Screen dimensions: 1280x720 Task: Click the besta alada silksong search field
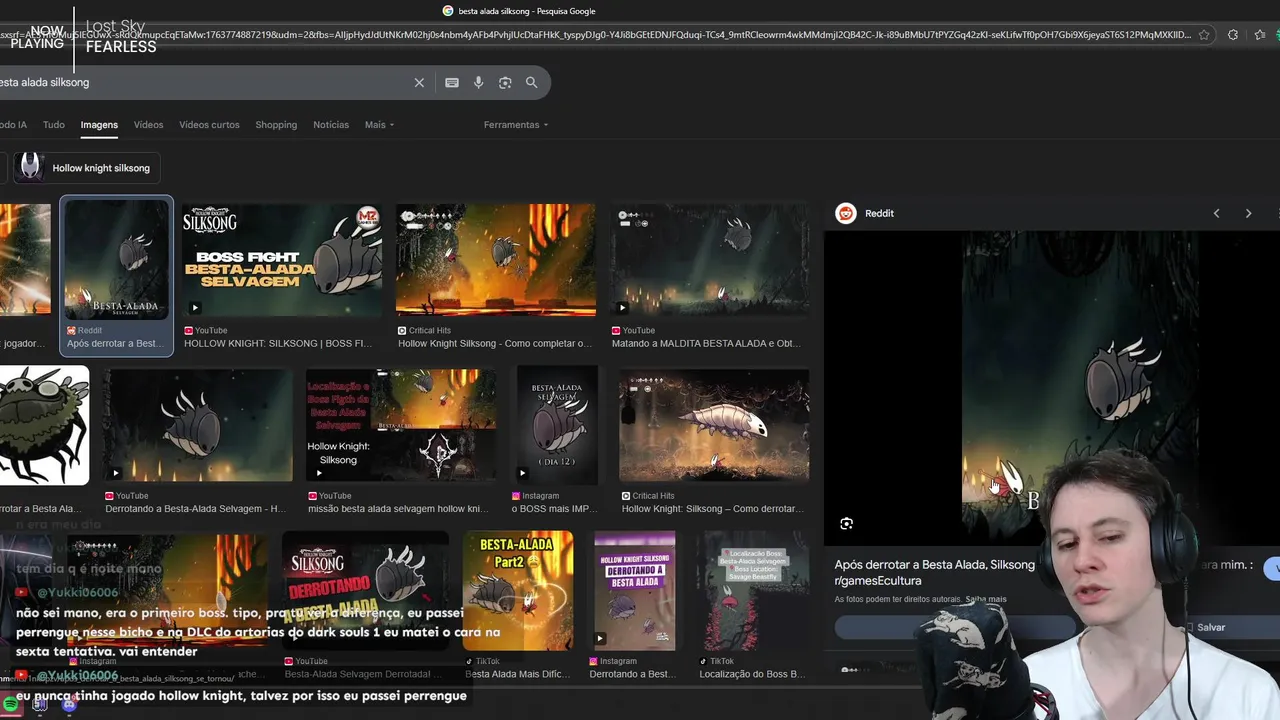(200, 83)
